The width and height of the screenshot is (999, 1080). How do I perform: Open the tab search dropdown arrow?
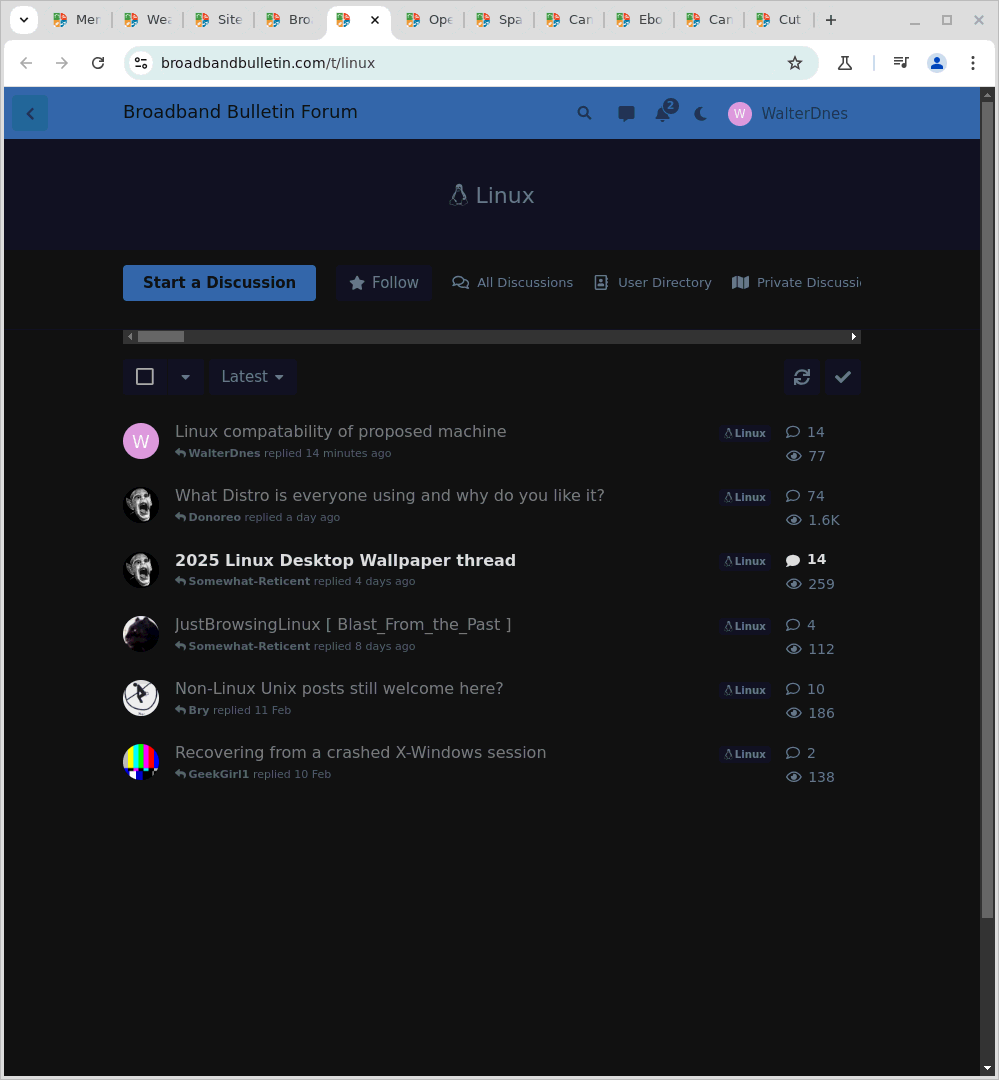(23, 20)
